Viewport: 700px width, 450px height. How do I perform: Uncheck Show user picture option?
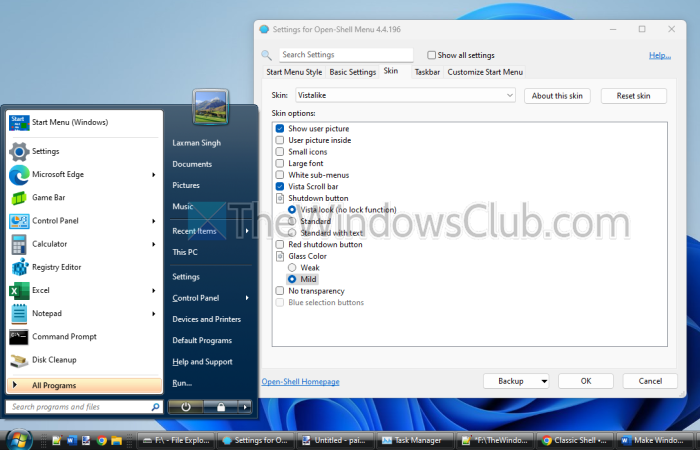pyautogui.click(x=280, y=129)
